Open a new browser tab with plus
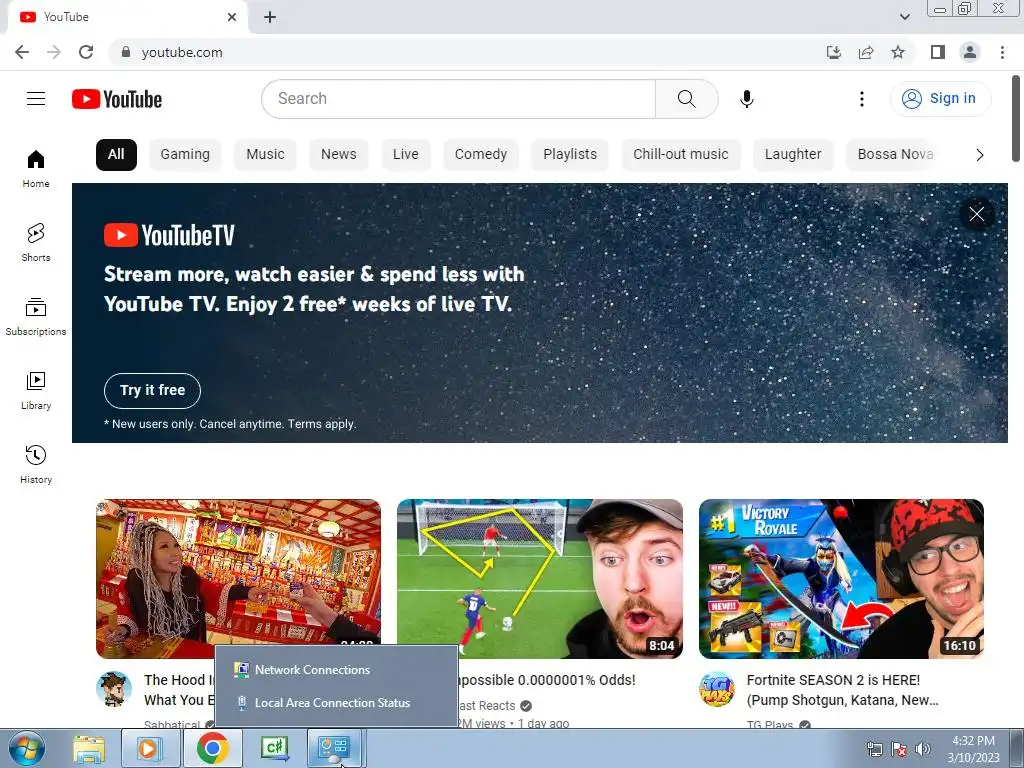Image resolution: width=1024 pixels, height=768 pixels. pyautogui.click(x=270, y=17)
